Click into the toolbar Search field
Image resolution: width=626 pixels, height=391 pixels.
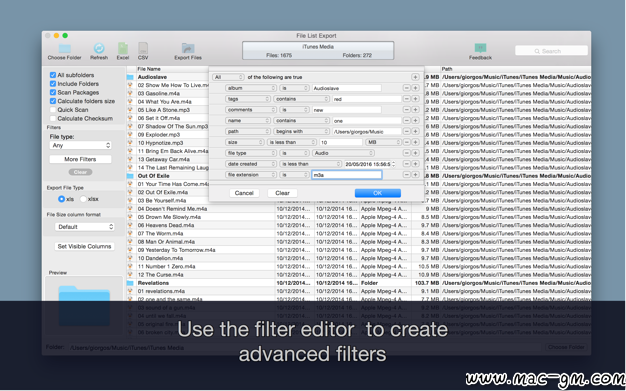(x=551, y=51)
